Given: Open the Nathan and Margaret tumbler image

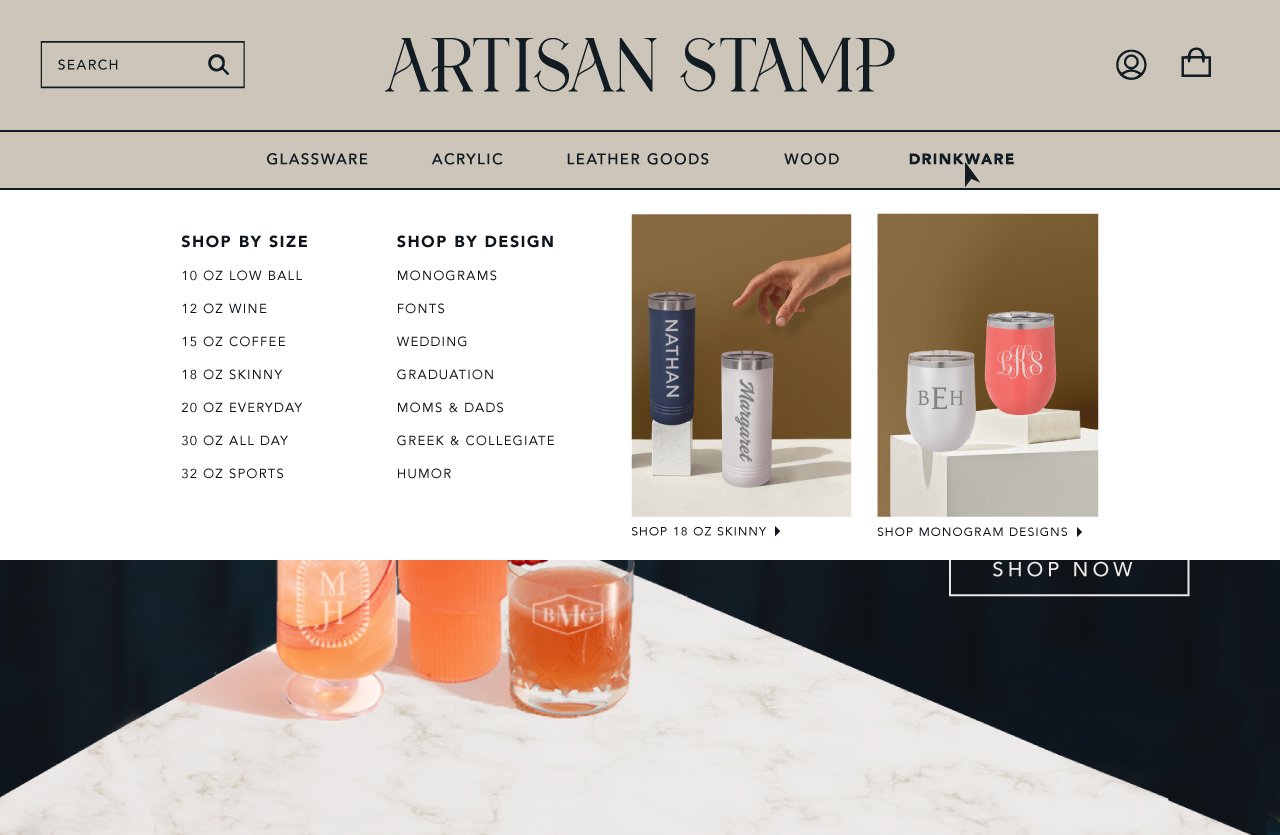Looking at the screenshot, I should (741, 365).
